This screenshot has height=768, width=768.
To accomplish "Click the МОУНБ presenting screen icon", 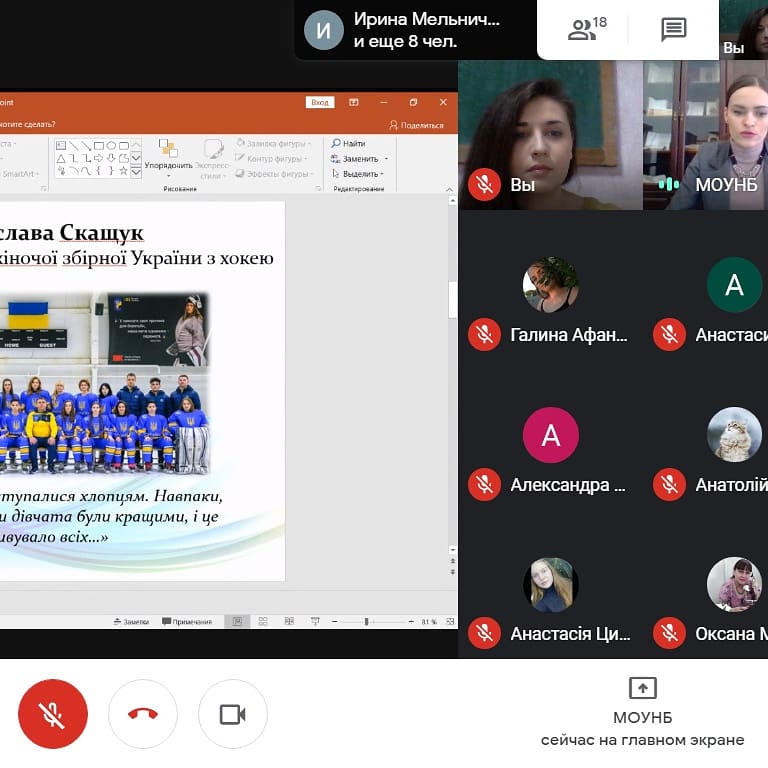I will 642,688.
